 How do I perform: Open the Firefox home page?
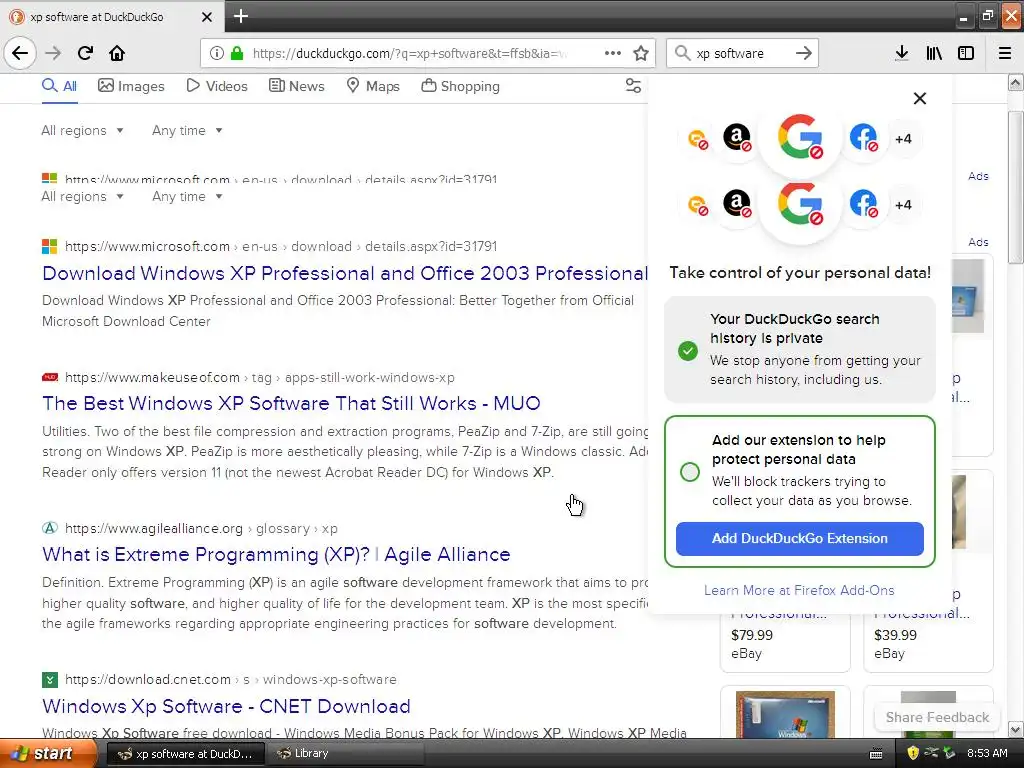coord(117,53)
